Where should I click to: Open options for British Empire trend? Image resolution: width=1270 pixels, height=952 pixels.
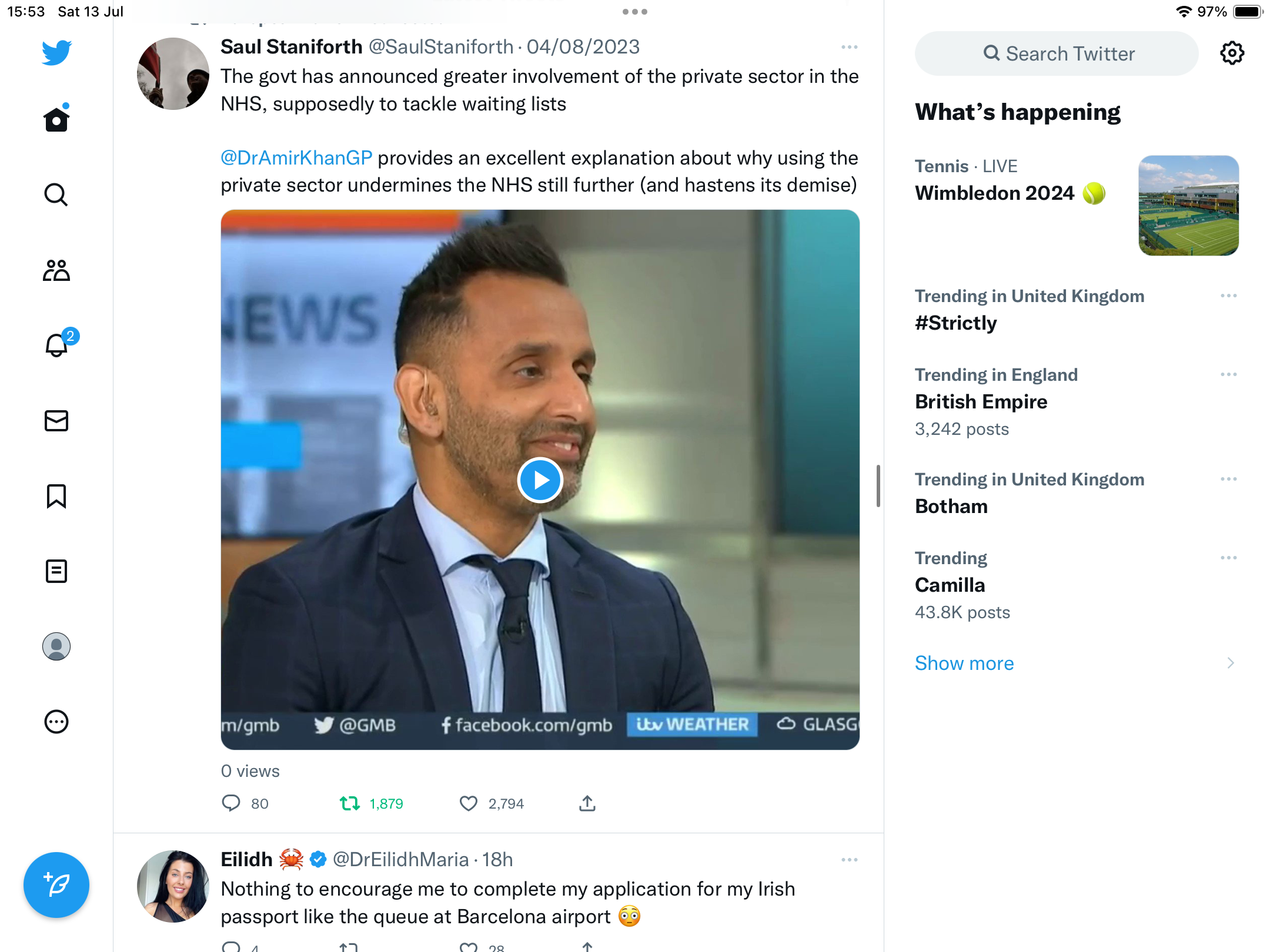tap(1228, 374)
